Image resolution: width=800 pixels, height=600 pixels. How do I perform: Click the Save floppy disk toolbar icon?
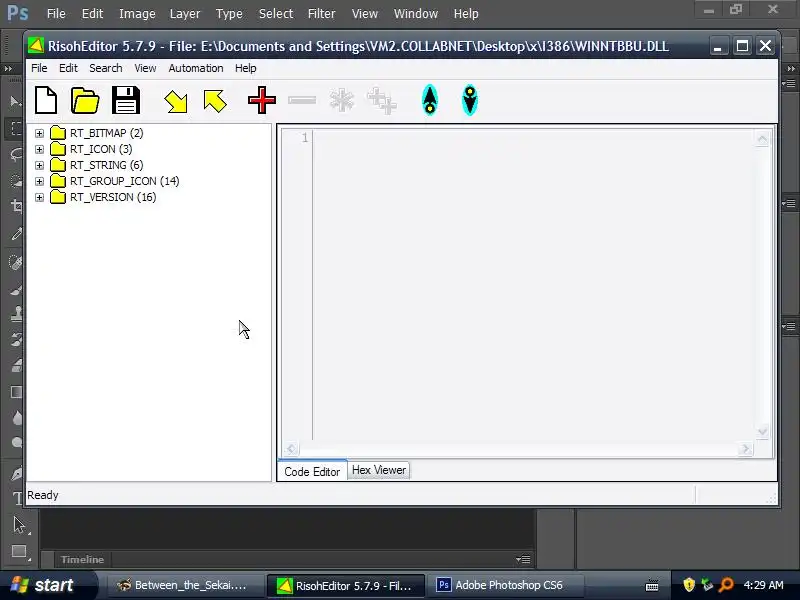click(126, 100)
